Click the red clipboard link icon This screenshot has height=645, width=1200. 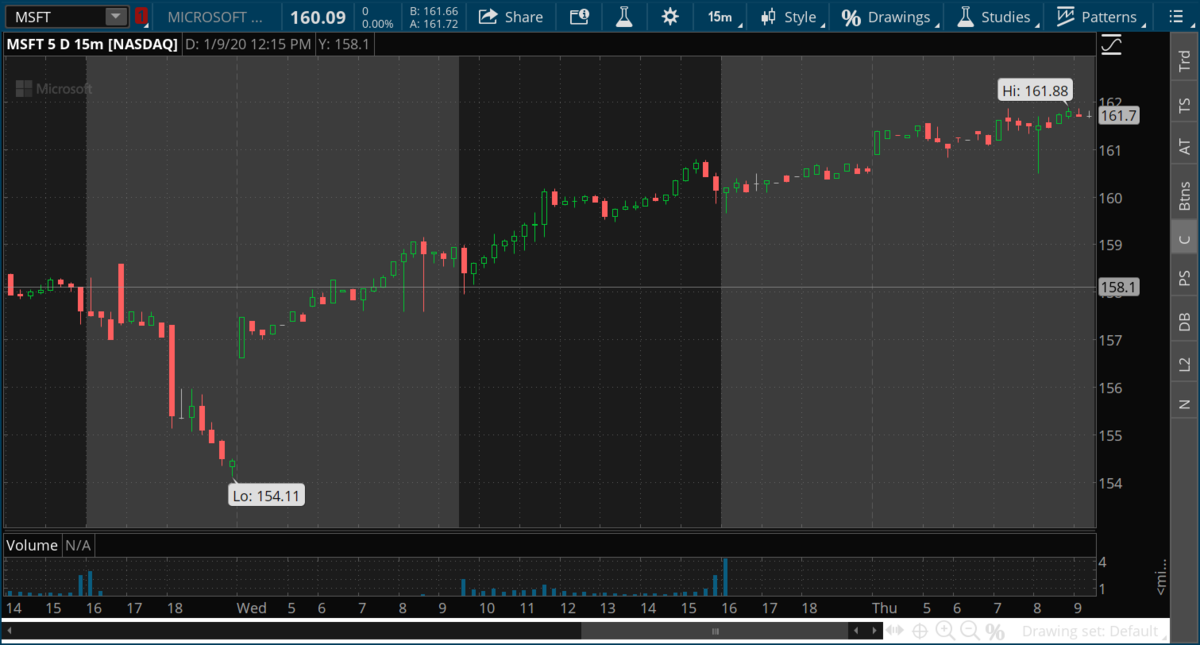[x=141, y=16]
